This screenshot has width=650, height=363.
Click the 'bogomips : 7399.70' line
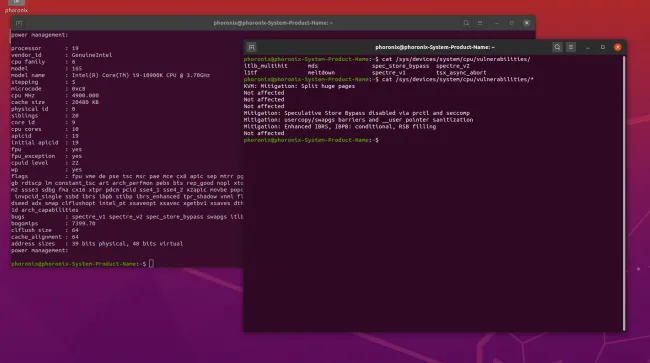point(53,223)
